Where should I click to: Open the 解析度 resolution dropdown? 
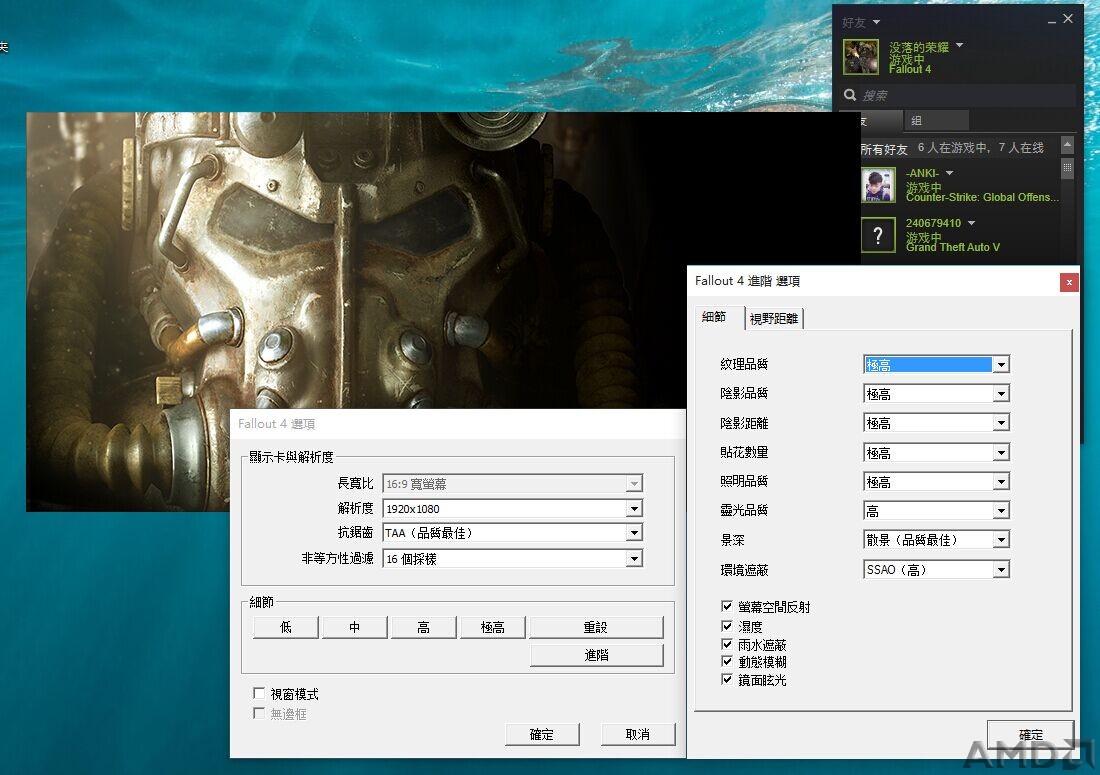point(512,508)
